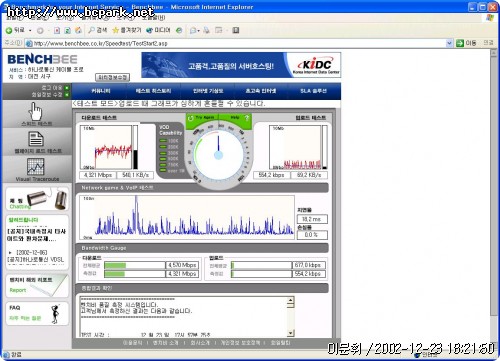Click the Edit page toolbar icon
Image resolution: width=500 pixels, height=361 pixels.
click(x=219, y=31)
